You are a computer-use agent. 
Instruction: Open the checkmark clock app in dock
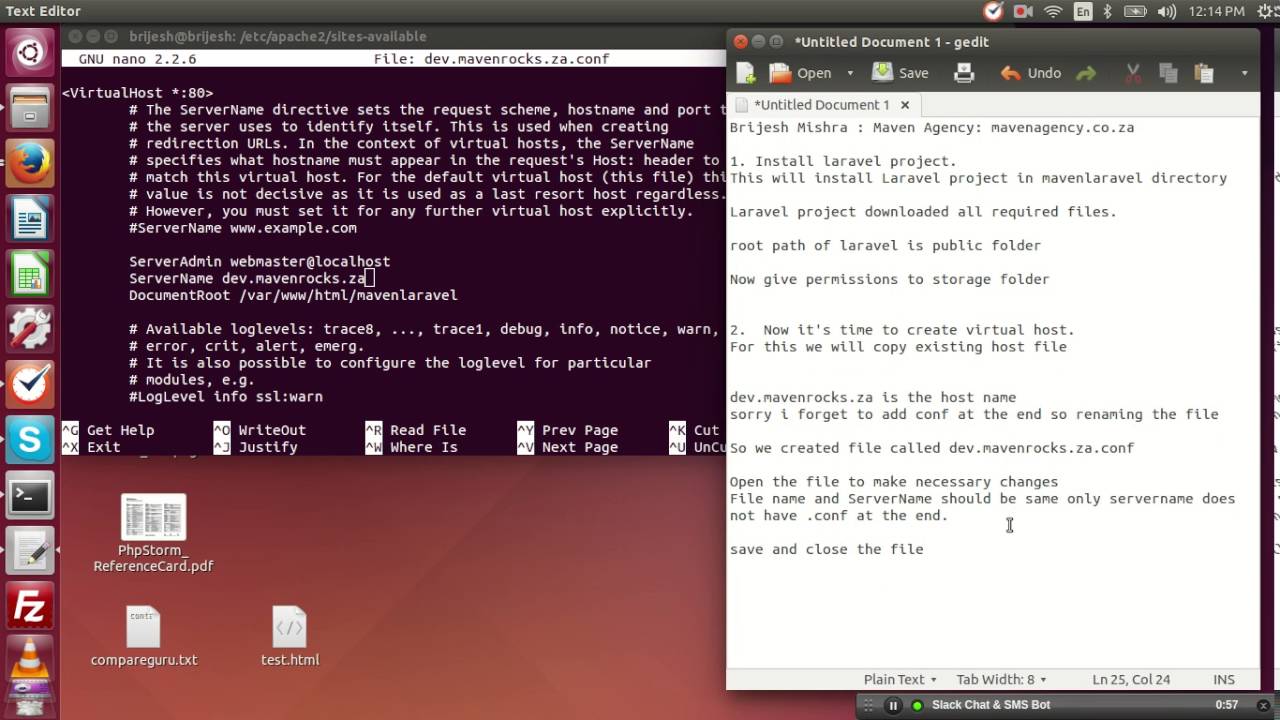30,383
